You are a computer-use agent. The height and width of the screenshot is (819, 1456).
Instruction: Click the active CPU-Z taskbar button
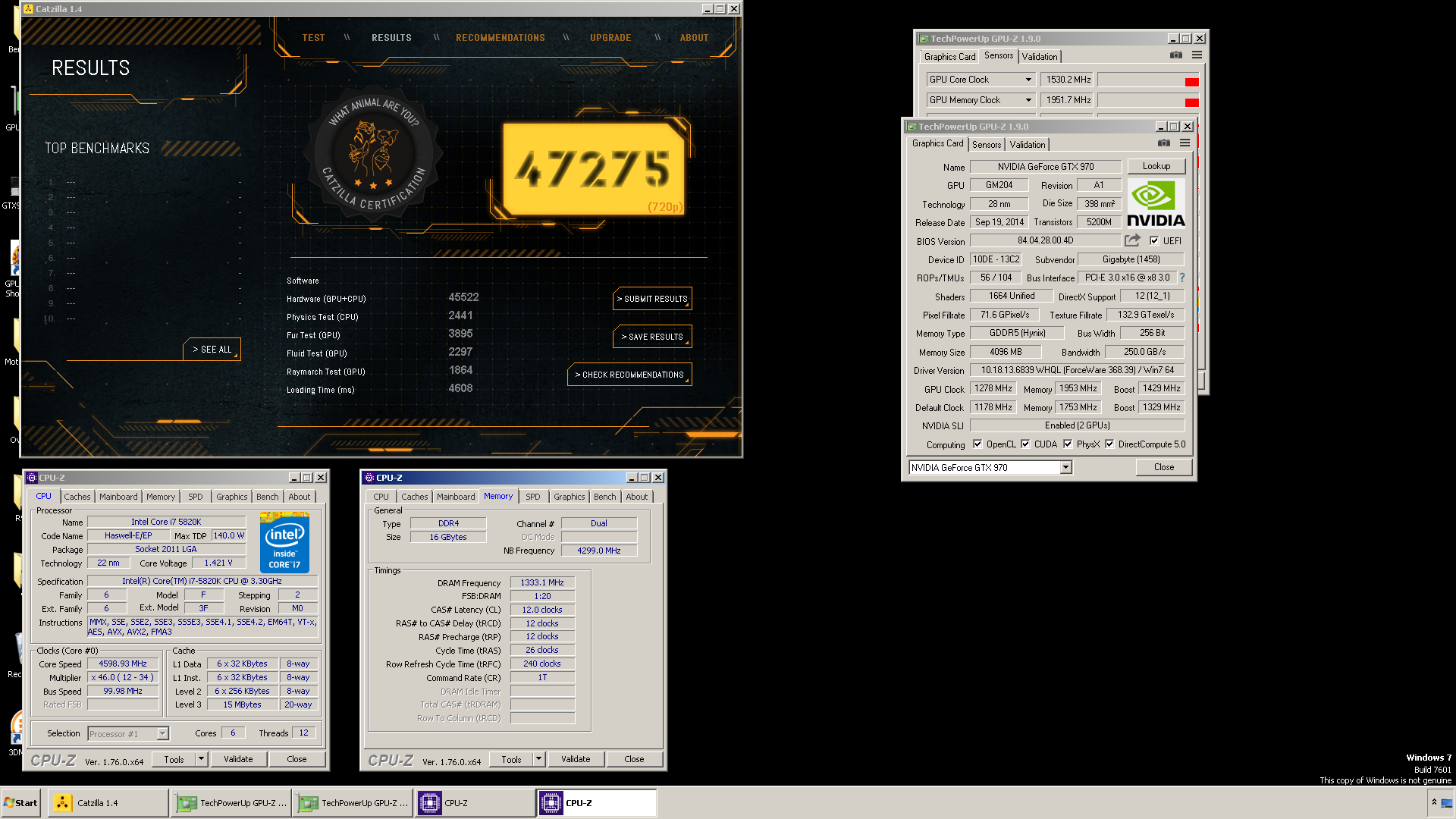(597, 803)
